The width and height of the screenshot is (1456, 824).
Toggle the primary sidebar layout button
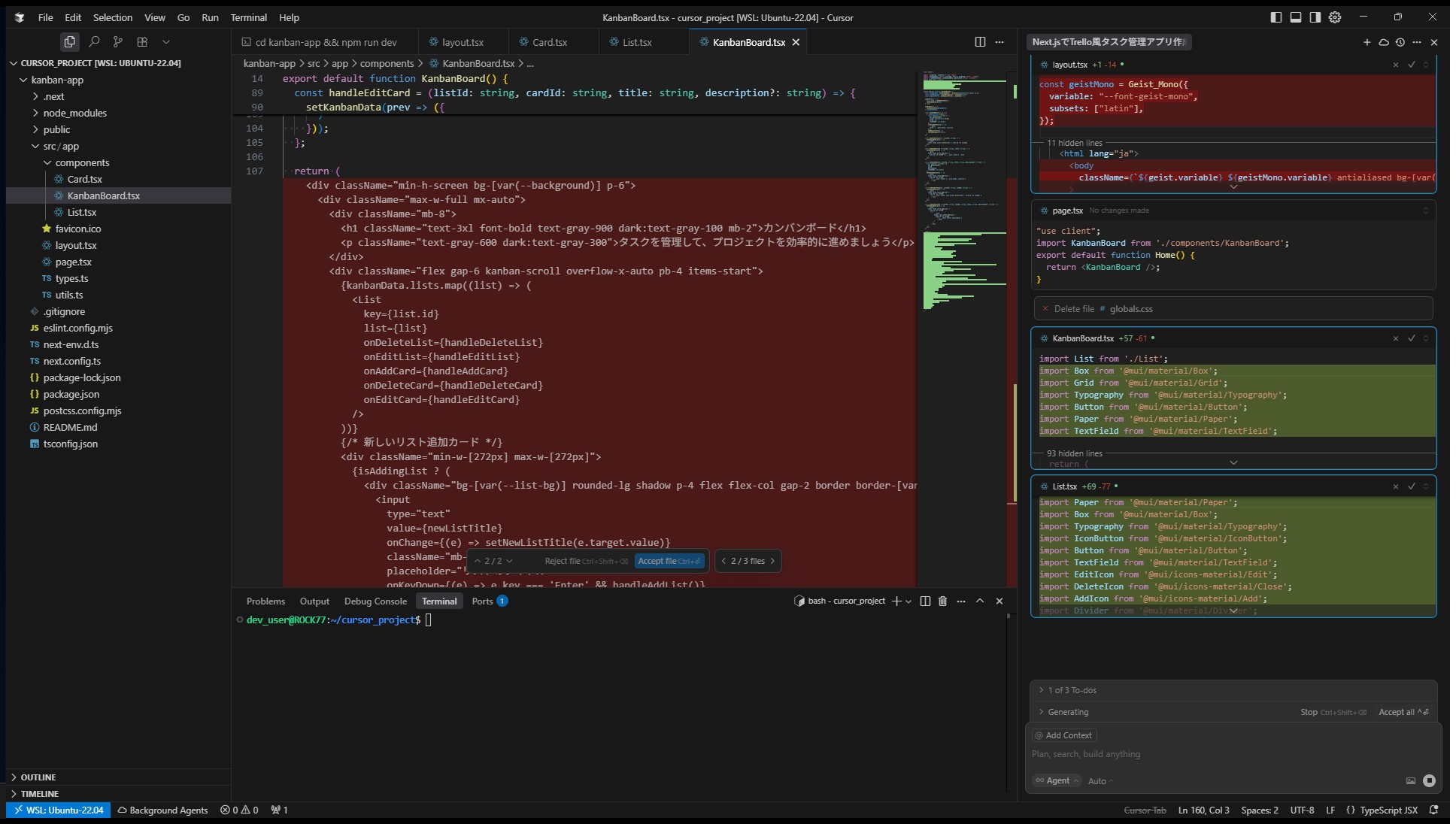pyautogui.click(x=1276, y=17)
